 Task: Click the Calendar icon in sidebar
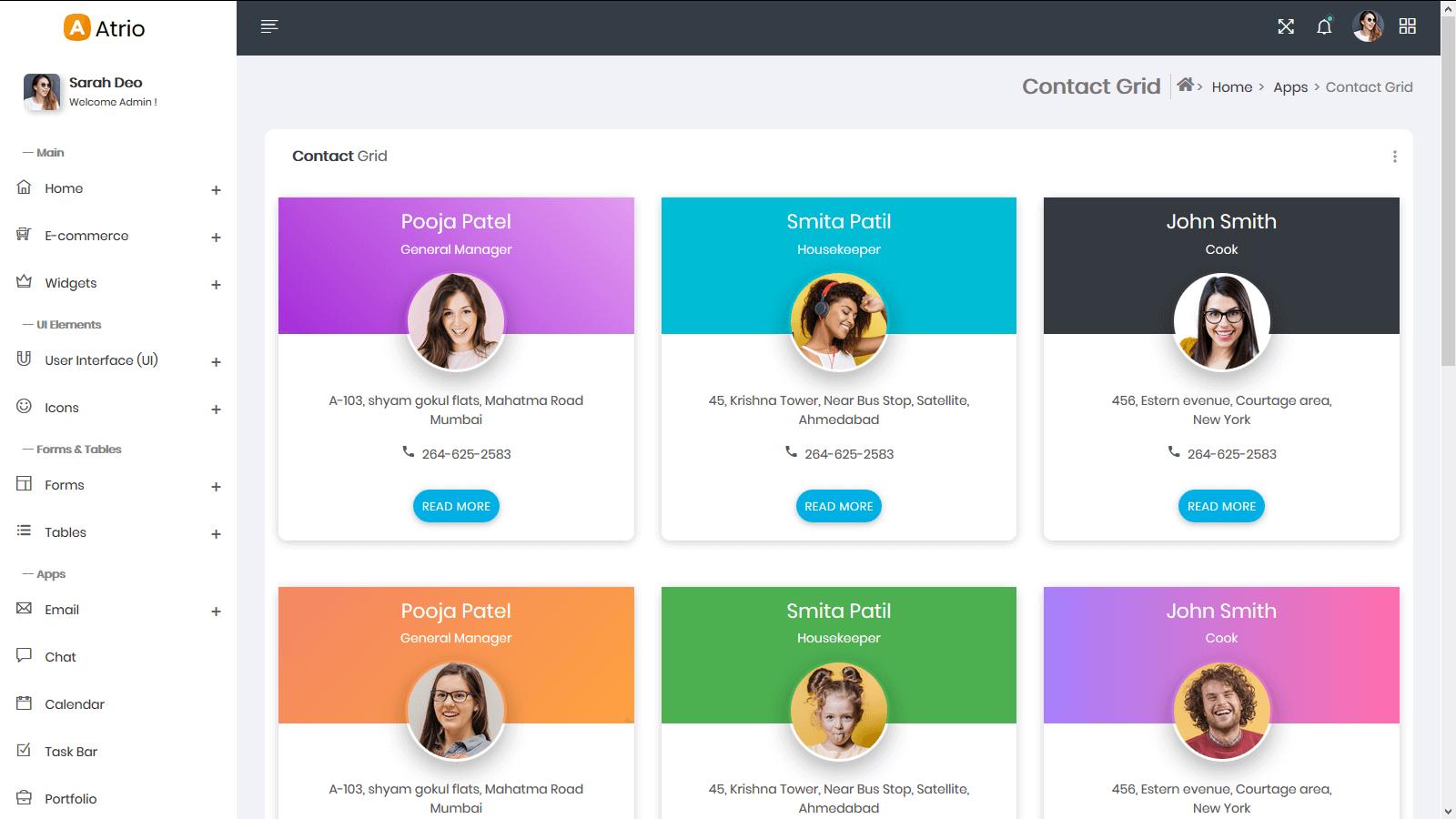(x=25, y=703)
